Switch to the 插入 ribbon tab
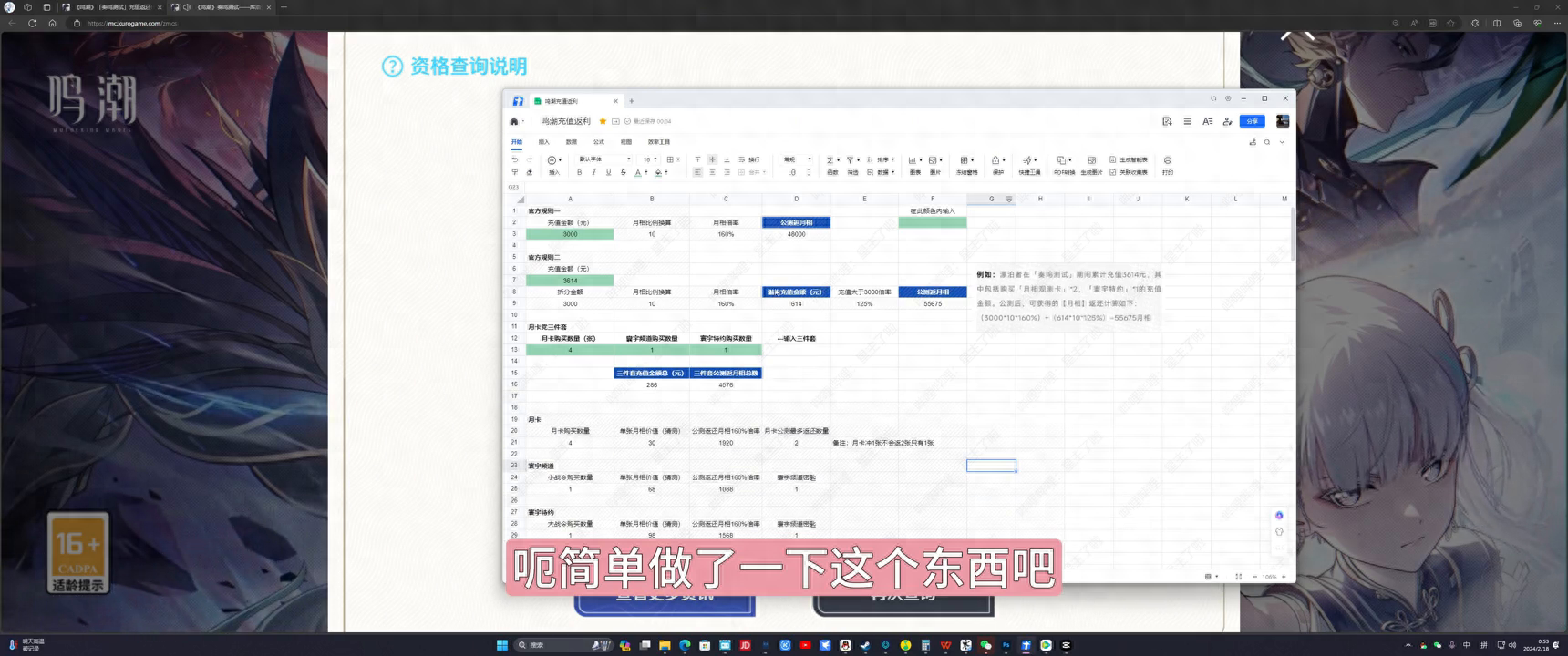Viewport: 1568px width, 656px height. click(x=544, y=142)
